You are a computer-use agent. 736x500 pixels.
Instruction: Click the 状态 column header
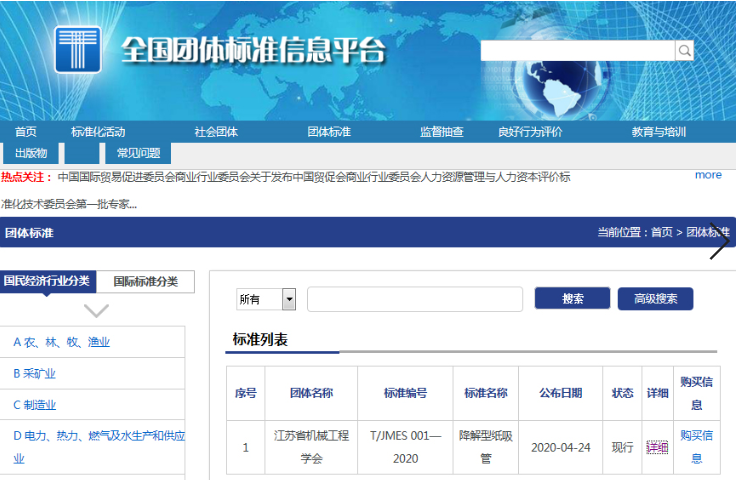point(622,393)
